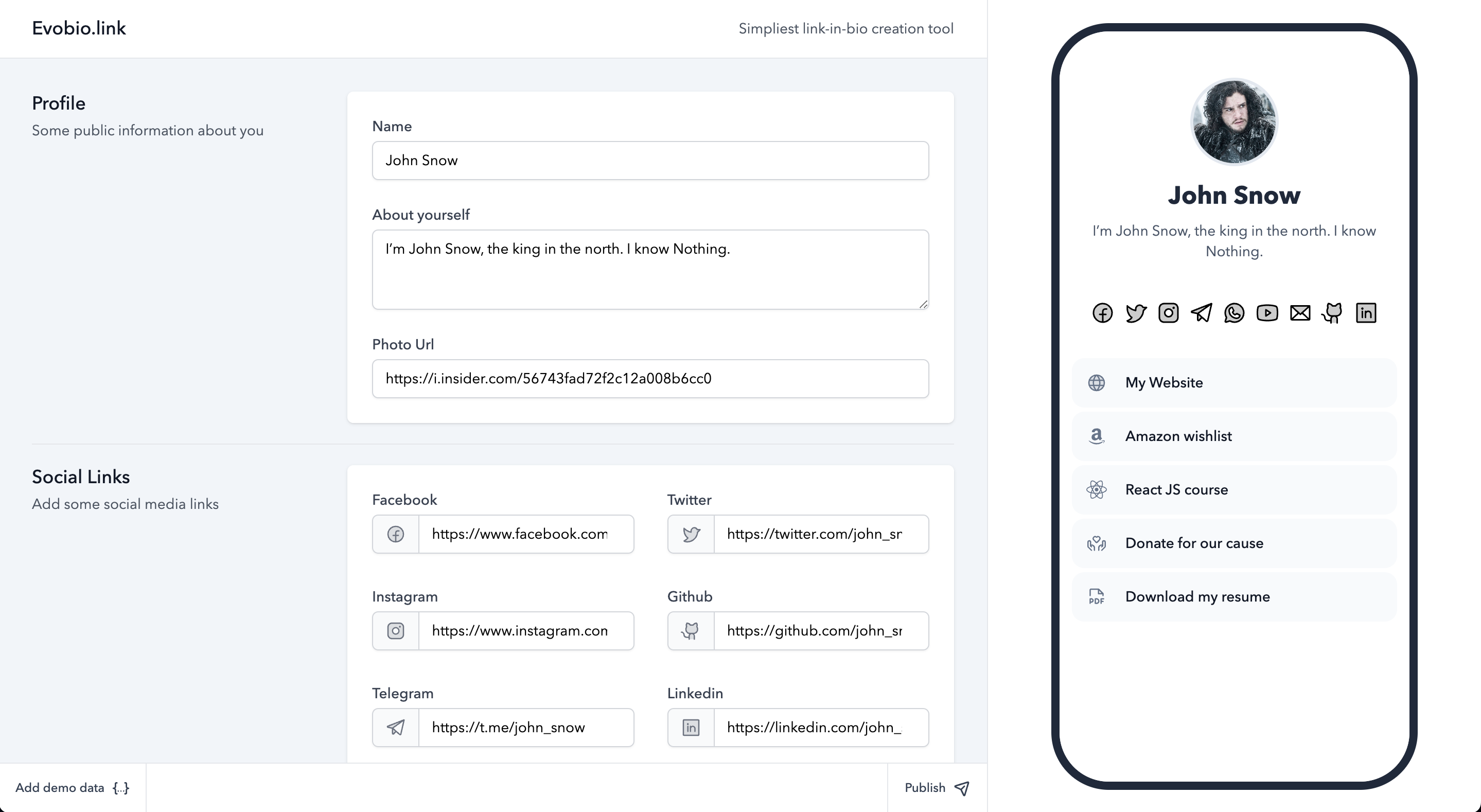Click the globe icon on My Website link
The image size is (1481, 812).
1097,382
